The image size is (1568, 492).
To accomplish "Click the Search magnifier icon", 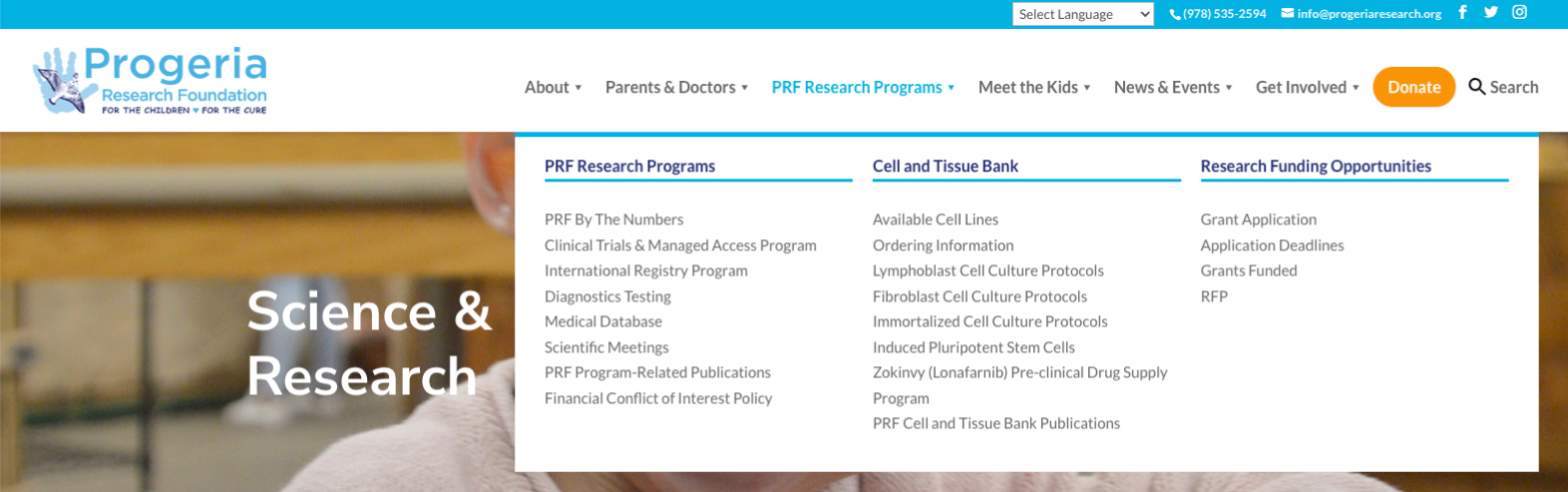I will (1476, 87).
